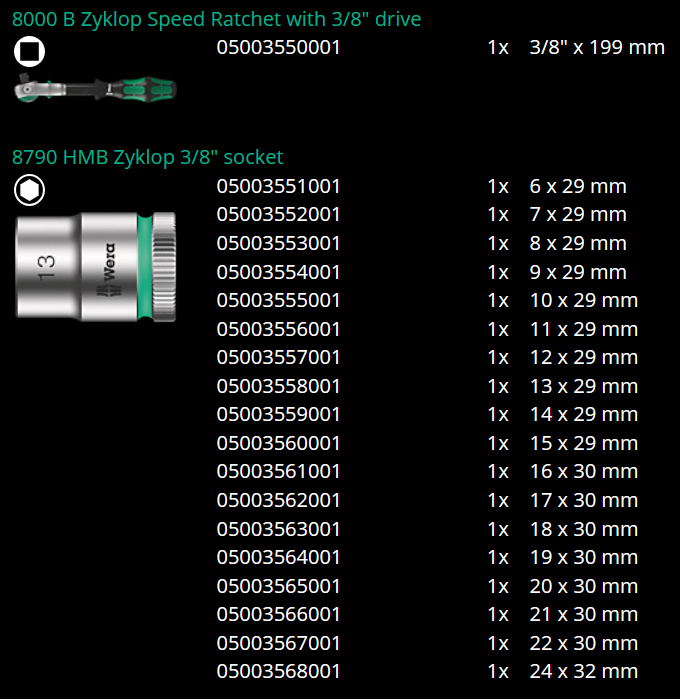This screenshot has height=699, width=680.
Task: Click article number 05003568001
Action: 278,671
